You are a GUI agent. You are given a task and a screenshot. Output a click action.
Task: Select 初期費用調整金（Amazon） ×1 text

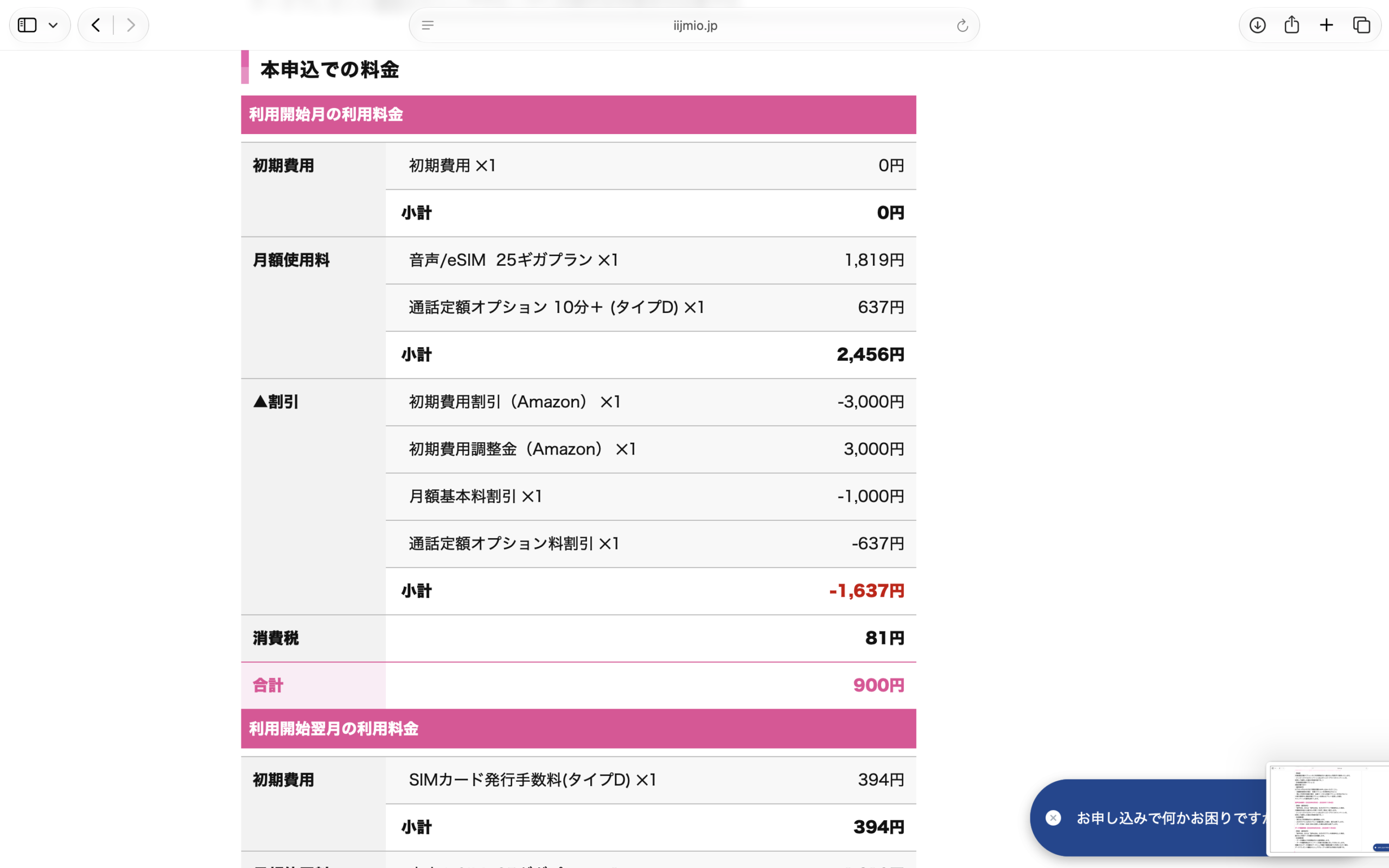[x=523, y=449]
